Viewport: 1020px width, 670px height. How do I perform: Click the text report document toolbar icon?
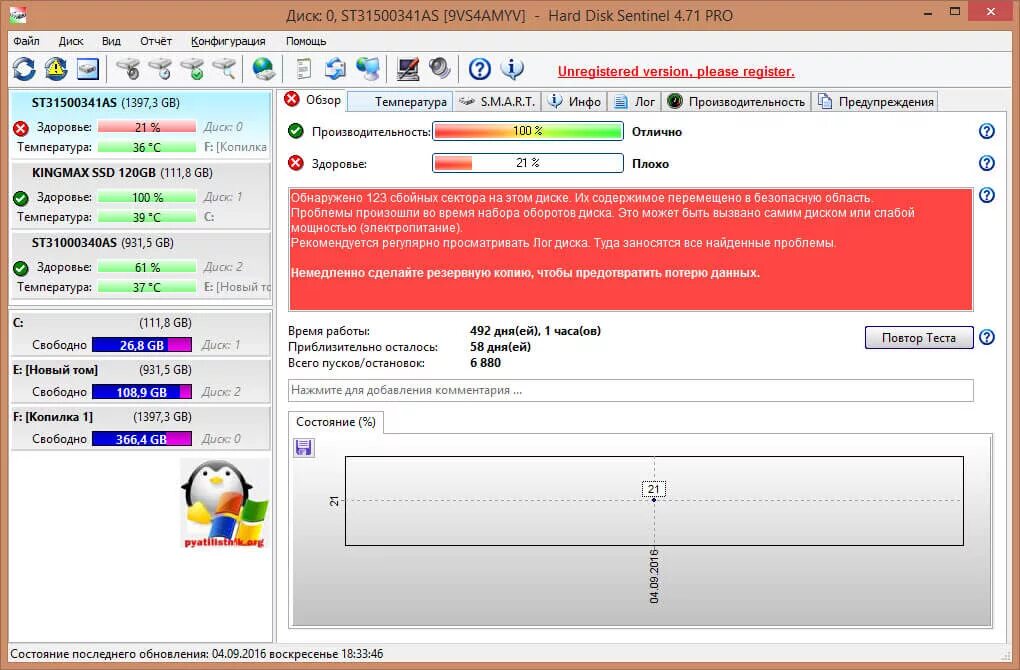coord(303,69)
